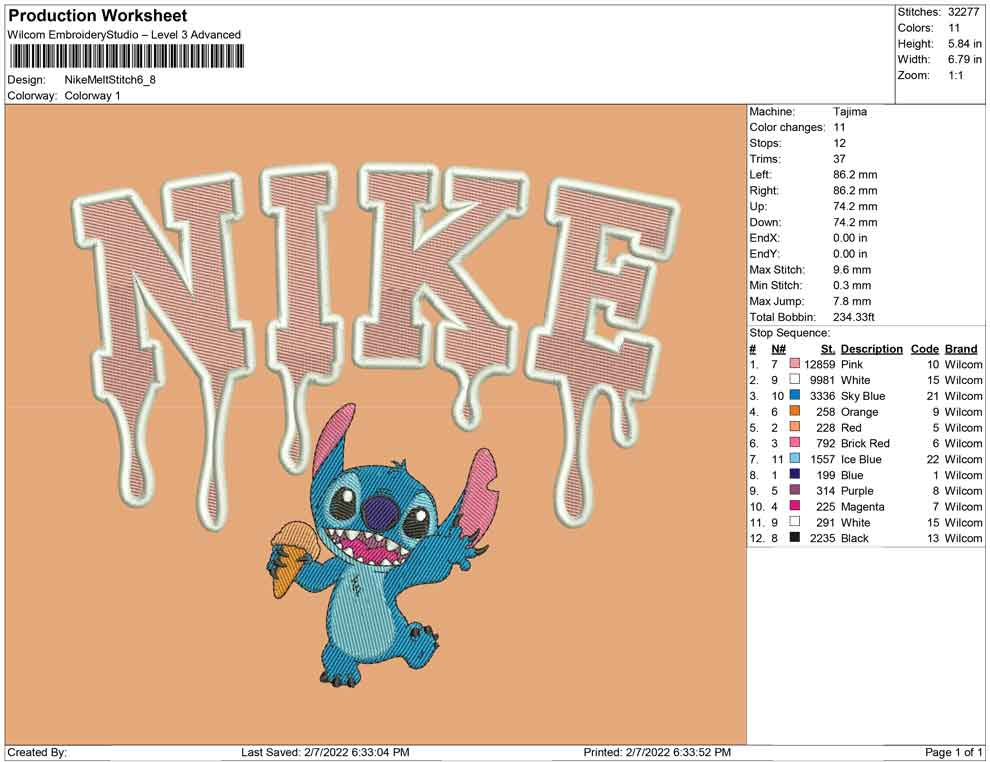Click the Stops value '12'
The height and width of the screenshot is (762, 990).
pos(839,143)
